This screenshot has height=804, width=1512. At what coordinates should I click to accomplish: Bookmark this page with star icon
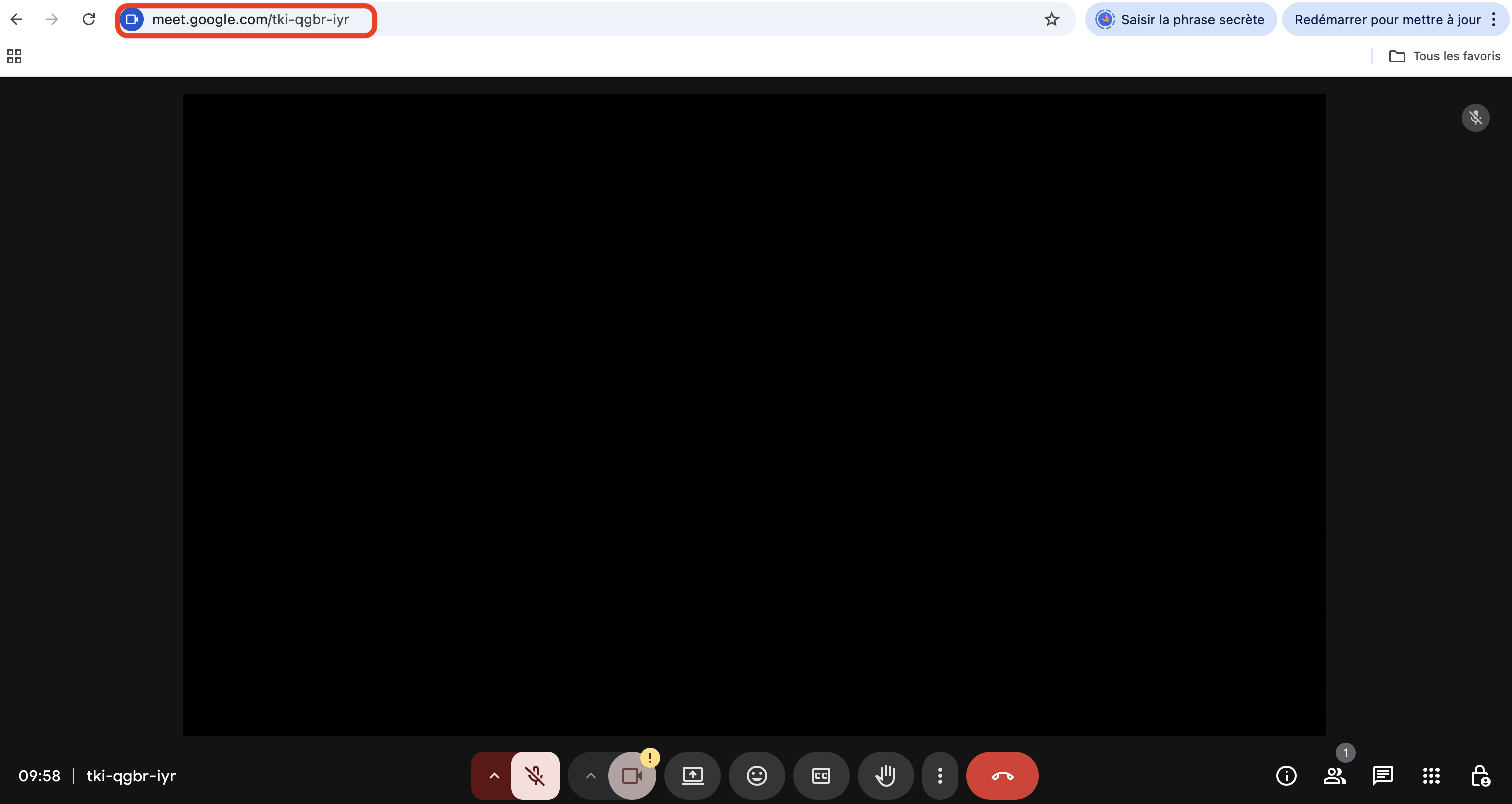click(1051, 19)
